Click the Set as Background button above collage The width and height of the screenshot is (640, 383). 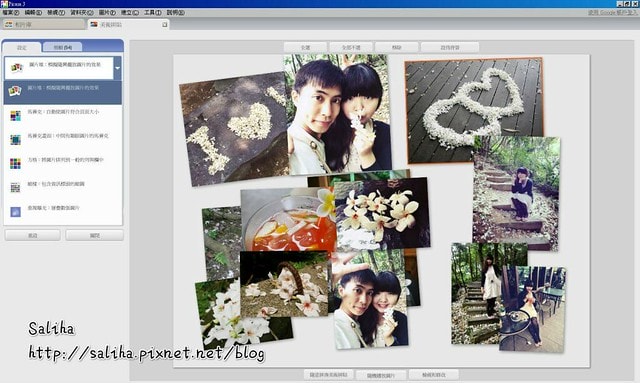tap(450, 47)
